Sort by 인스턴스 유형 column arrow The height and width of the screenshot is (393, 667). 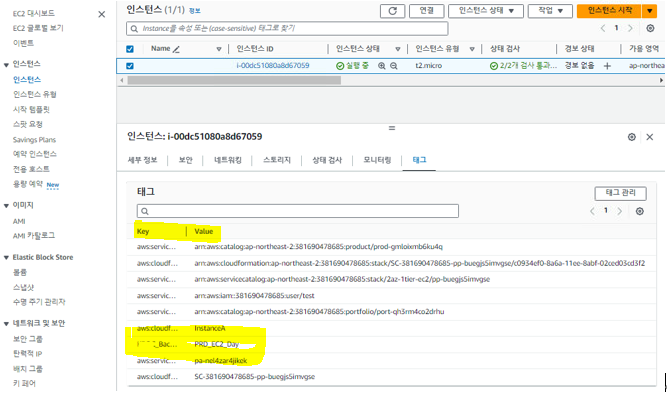(472, 49)
